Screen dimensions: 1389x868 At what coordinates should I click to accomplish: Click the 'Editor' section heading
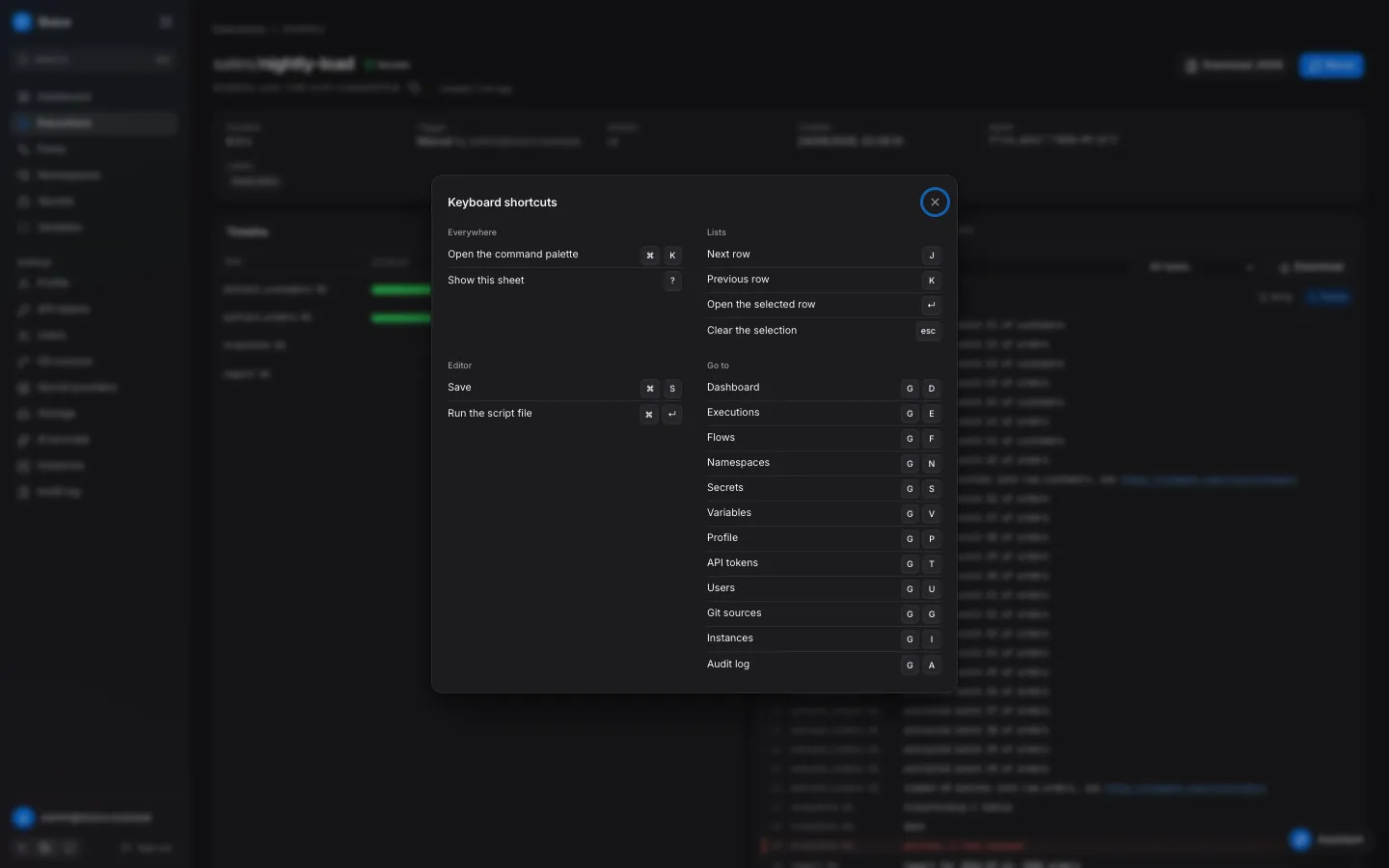click(459, 366)
